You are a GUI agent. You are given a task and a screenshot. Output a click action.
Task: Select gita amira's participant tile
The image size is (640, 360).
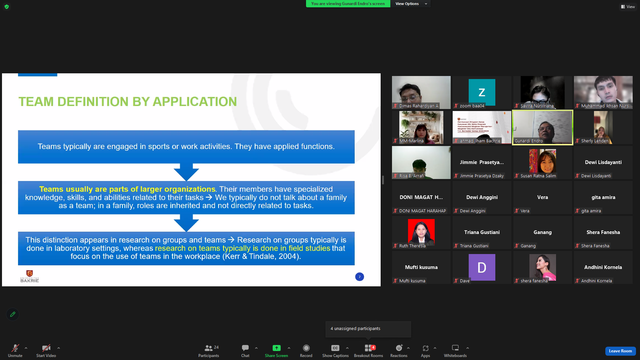coord(603,197)
